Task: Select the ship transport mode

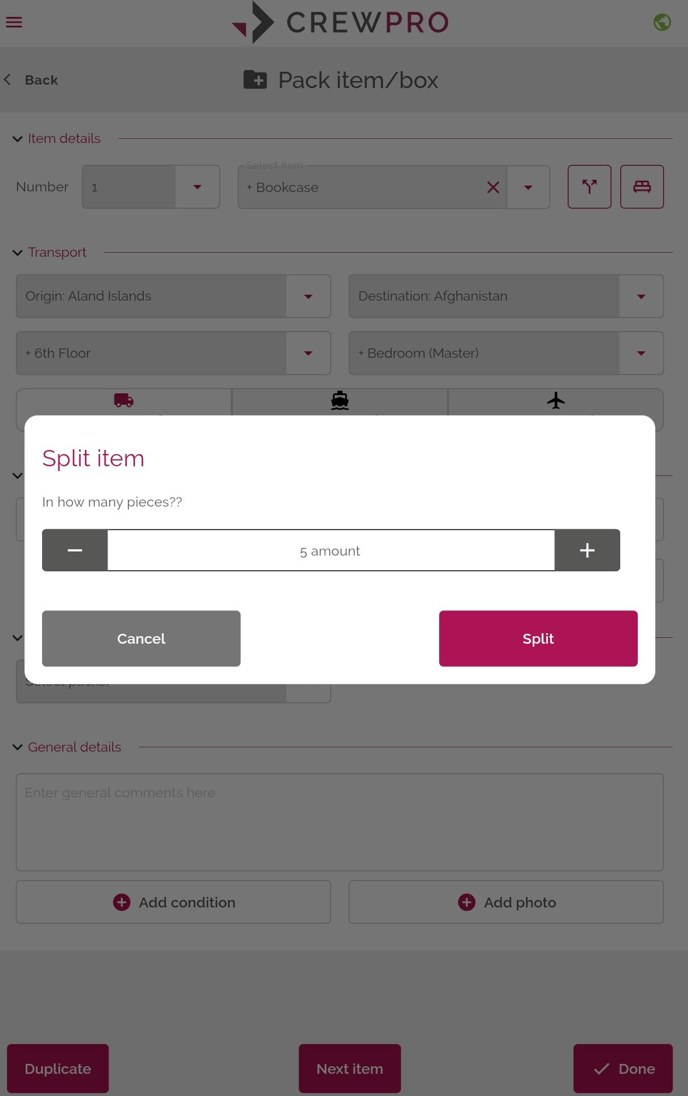Action: tap(340, 401)
